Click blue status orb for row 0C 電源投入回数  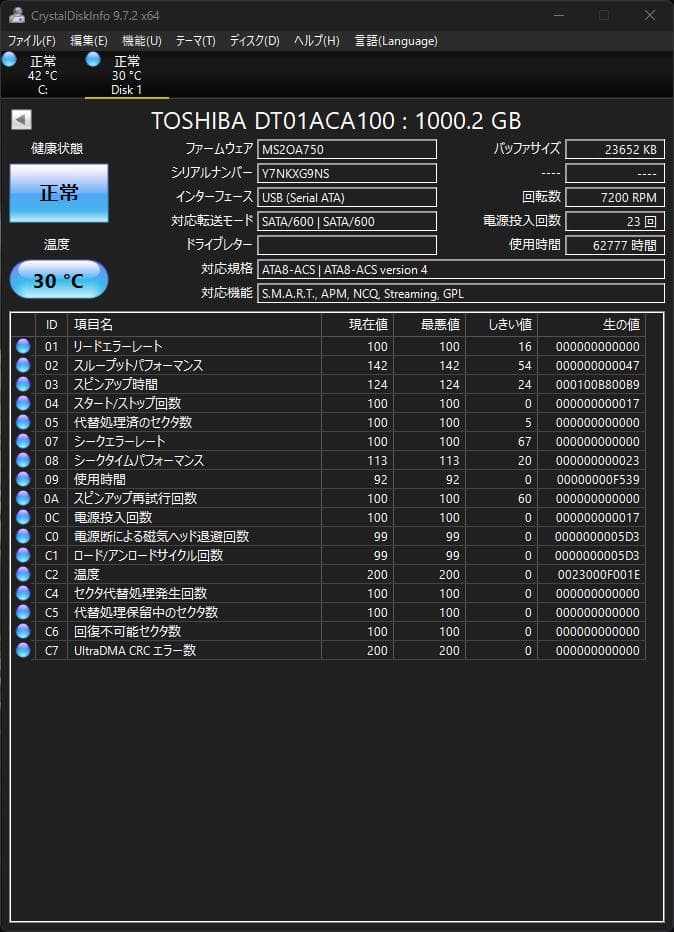point(23,517)
